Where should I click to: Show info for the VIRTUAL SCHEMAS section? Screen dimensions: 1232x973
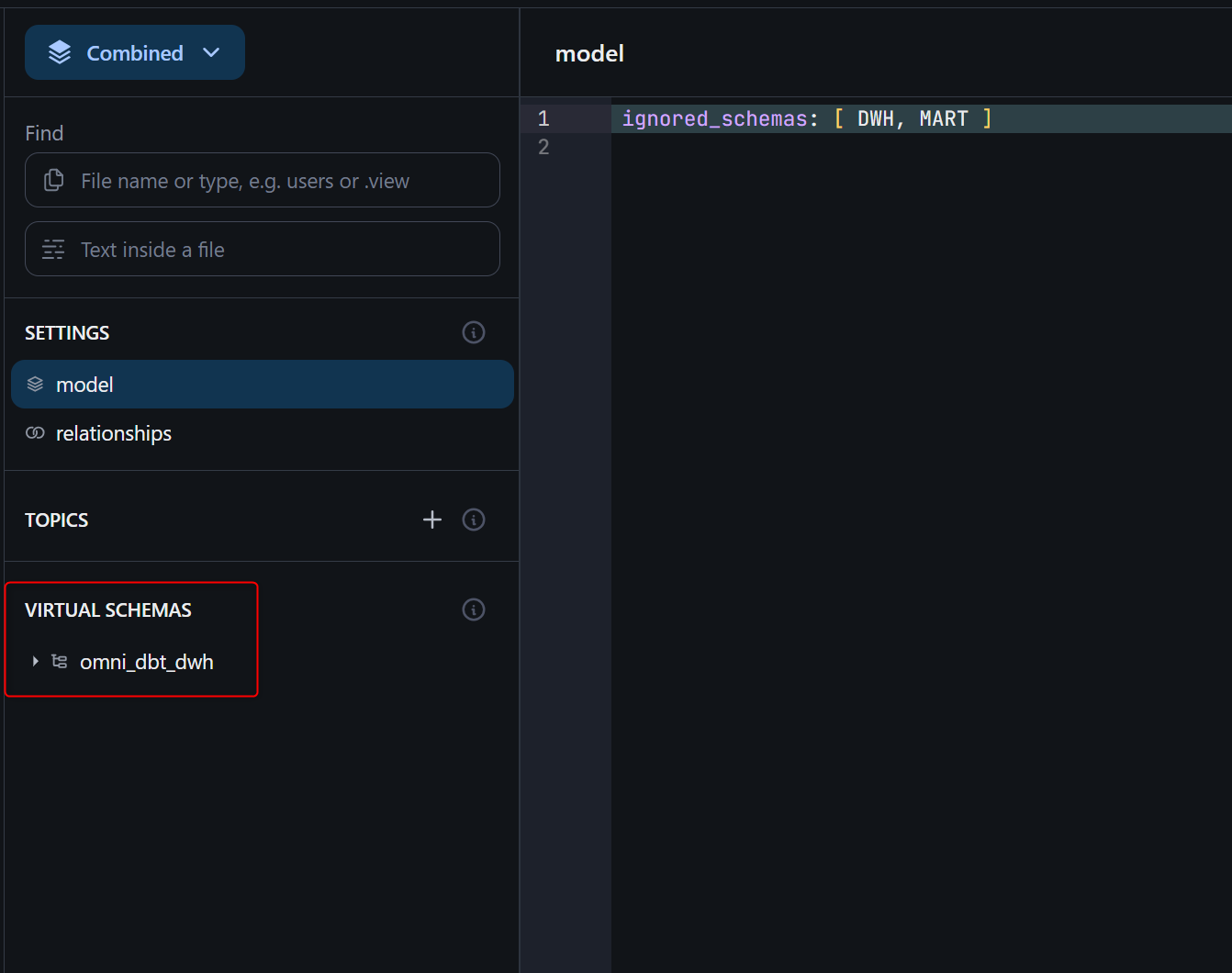pyautogui.click(x=473, y=610)
